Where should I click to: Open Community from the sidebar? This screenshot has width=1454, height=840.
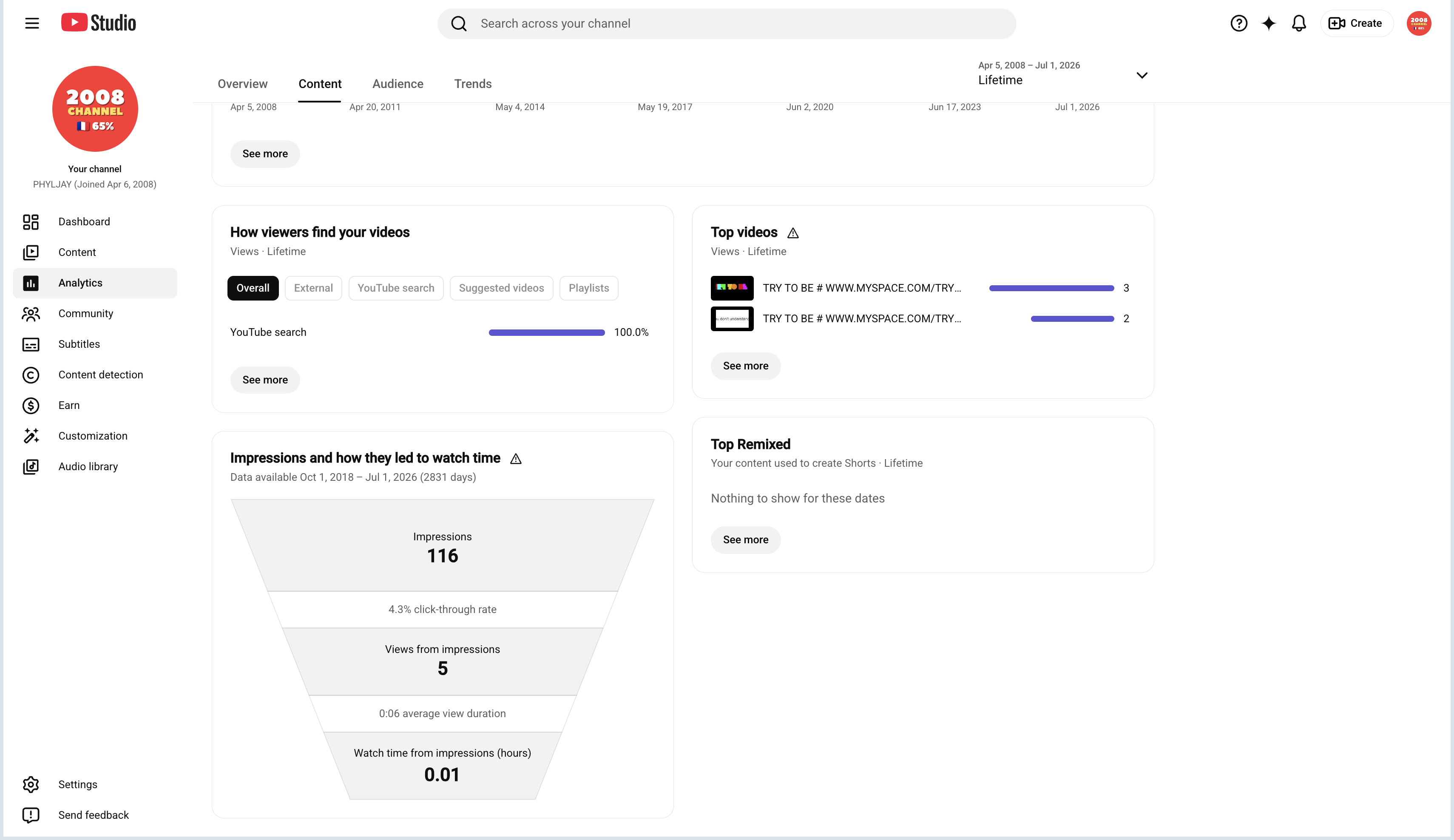95,313
